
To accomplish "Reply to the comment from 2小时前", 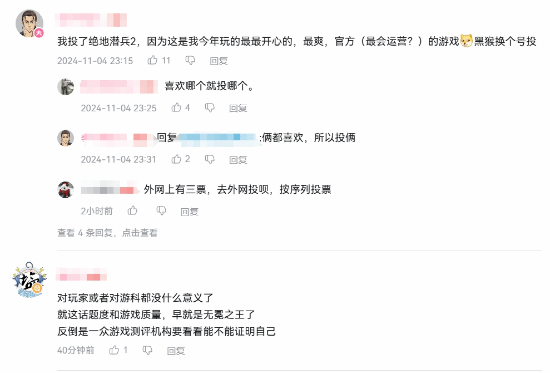I will (189, 212).
